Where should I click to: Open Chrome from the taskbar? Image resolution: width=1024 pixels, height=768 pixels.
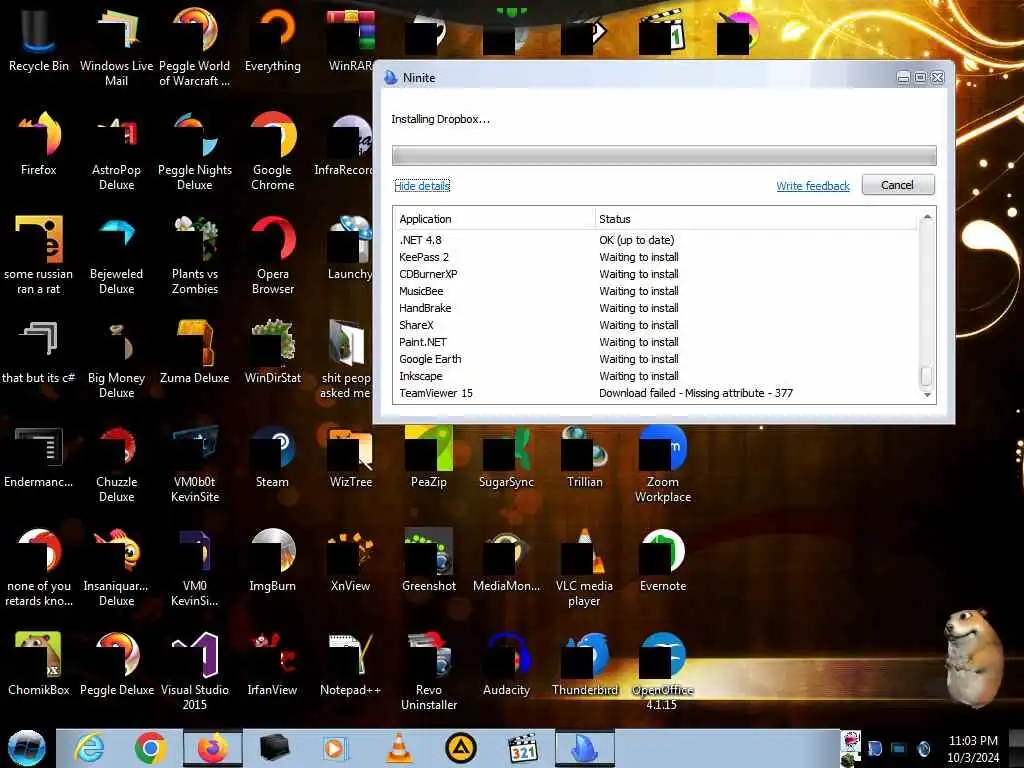(150, 748)
